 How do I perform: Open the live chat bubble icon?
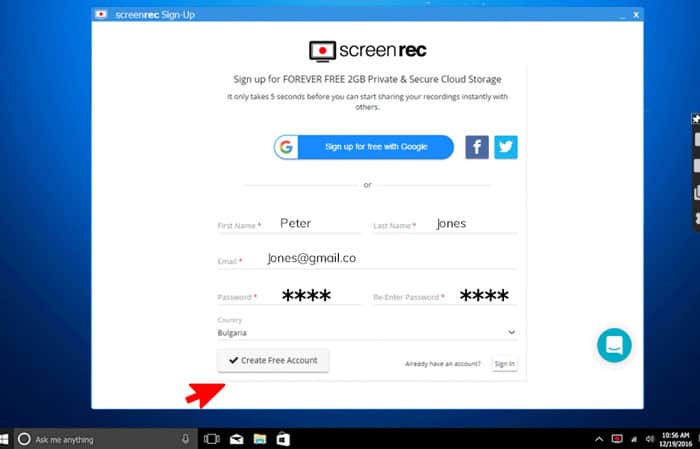[x=614, y=345]
